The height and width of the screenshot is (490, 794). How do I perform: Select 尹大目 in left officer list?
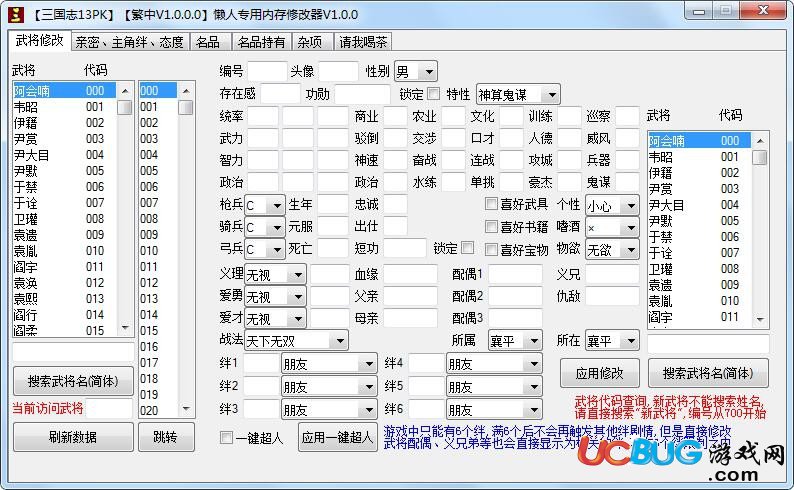pos(65,155)
